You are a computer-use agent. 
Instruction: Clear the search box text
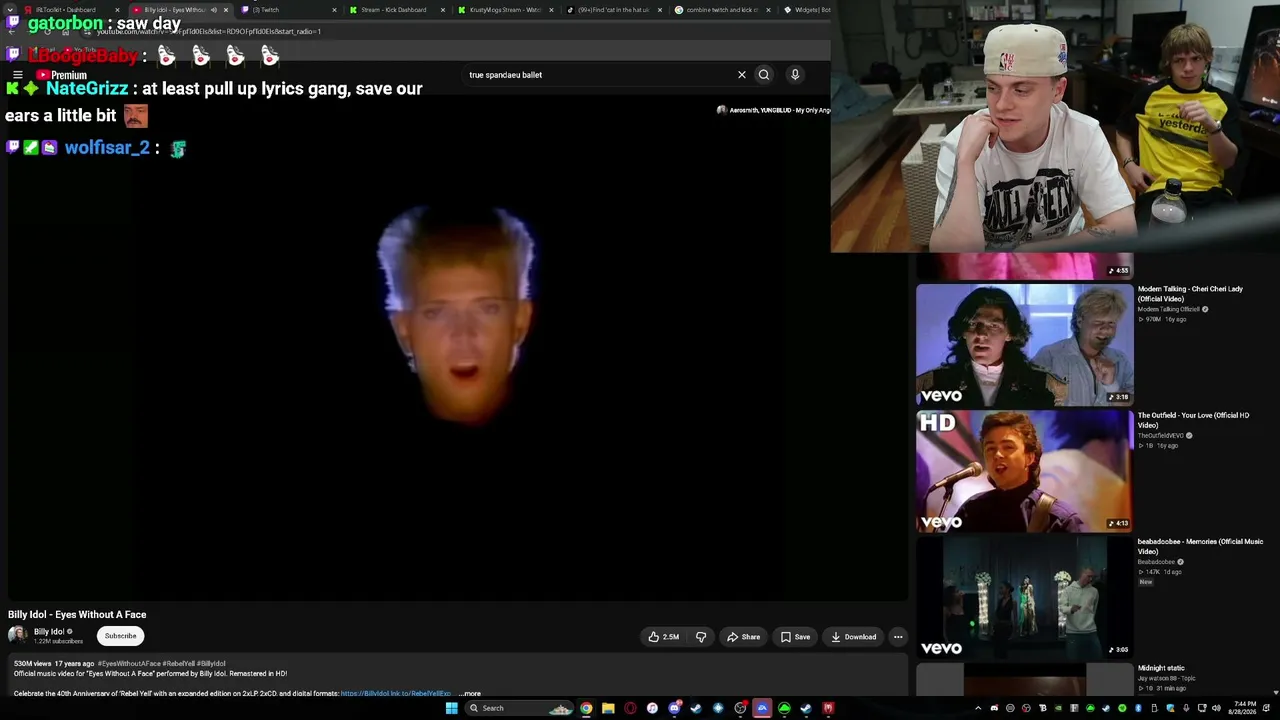(741, 75)
